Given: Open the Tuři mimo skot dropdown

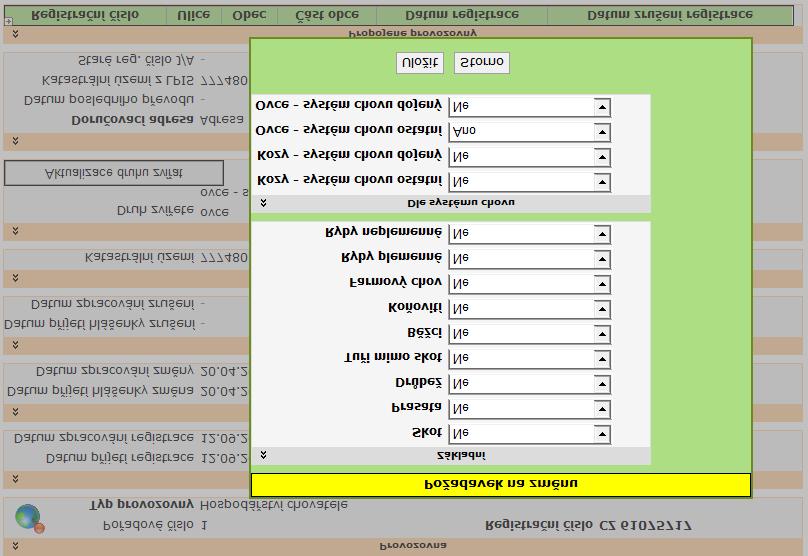Looking at the screenshot, I should [530, 359].
